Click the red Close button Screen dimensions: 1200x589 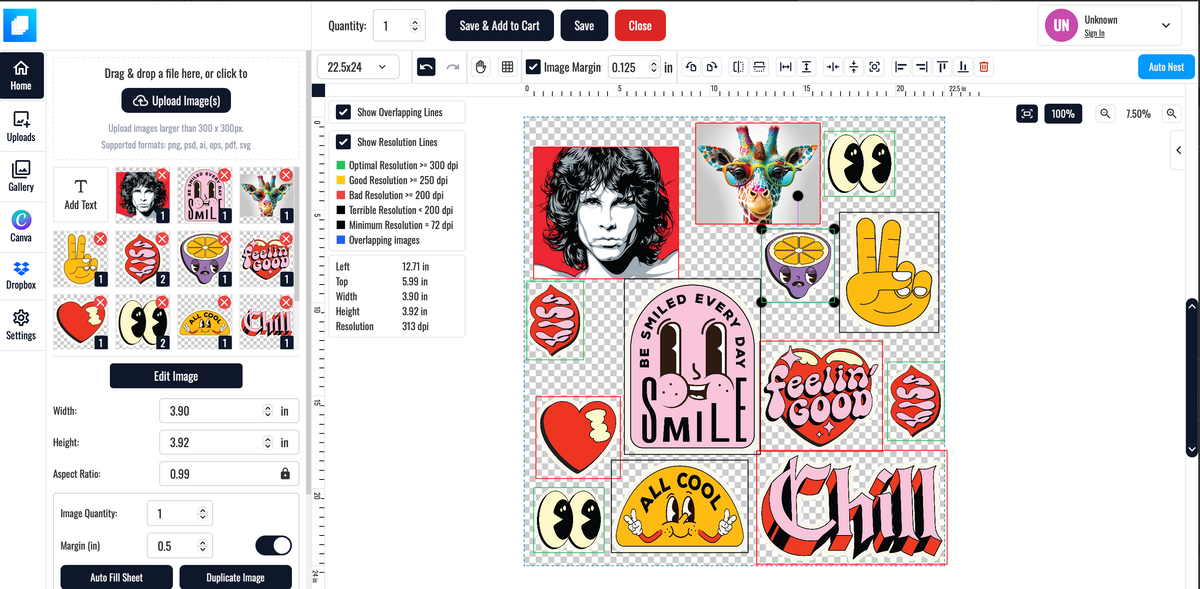click(640, 26)
